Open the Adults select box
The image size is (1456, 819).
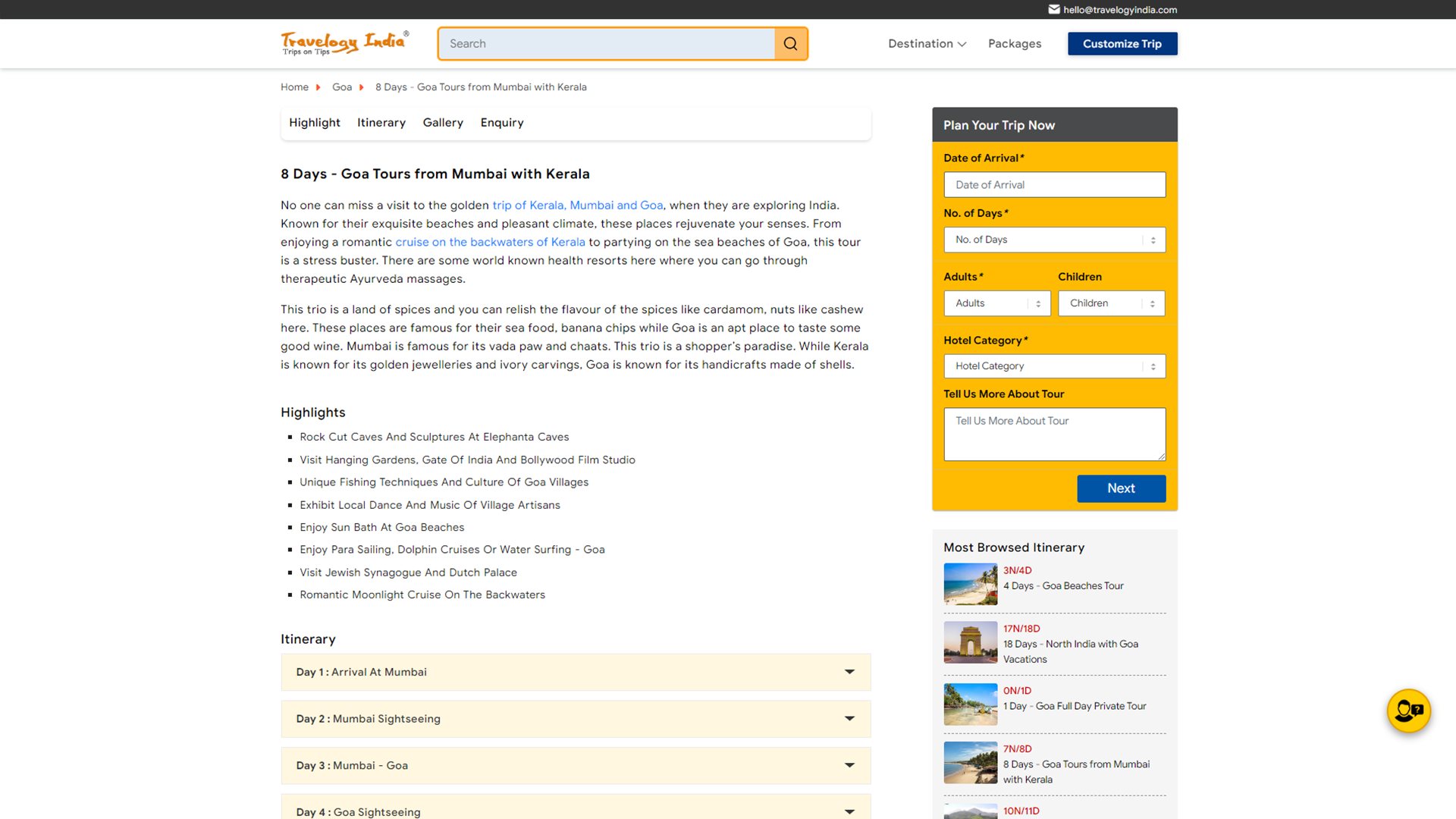(996, 303)
